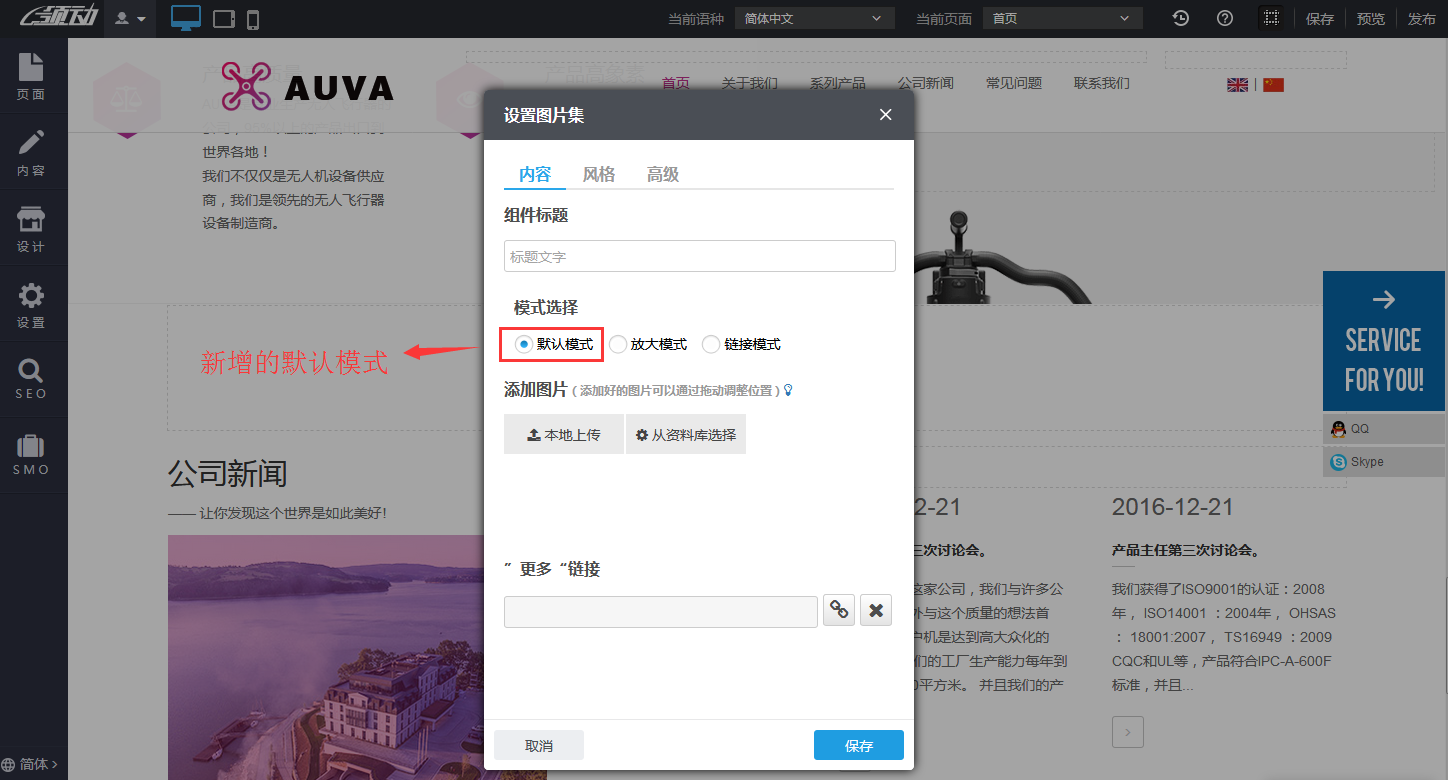Select the 默认模式 radio button
The width and height of the screenshot is (1448, 780).
(523, 344)
